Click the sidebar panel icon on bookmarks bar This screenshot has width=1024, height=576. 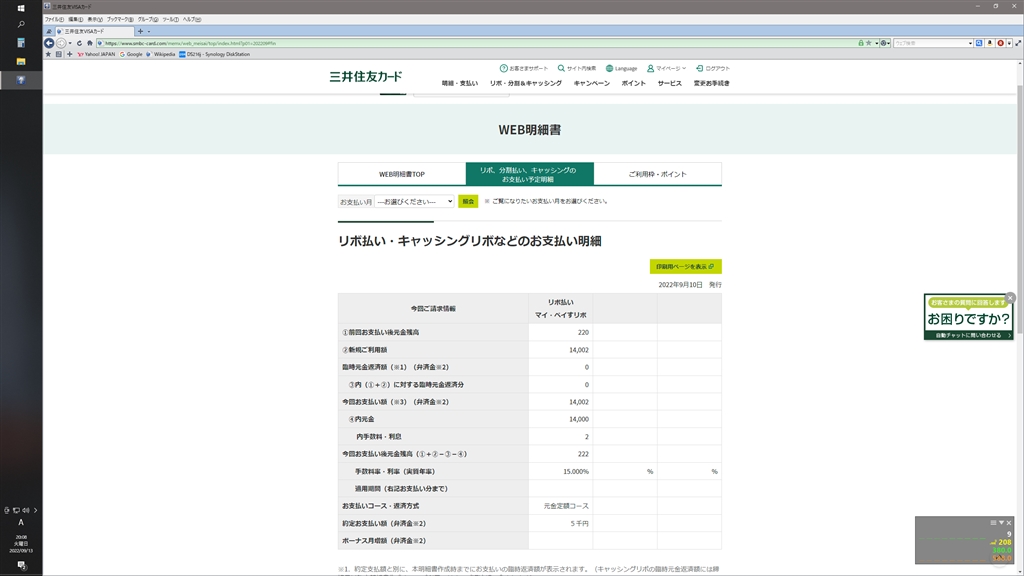tap(59, 54)
